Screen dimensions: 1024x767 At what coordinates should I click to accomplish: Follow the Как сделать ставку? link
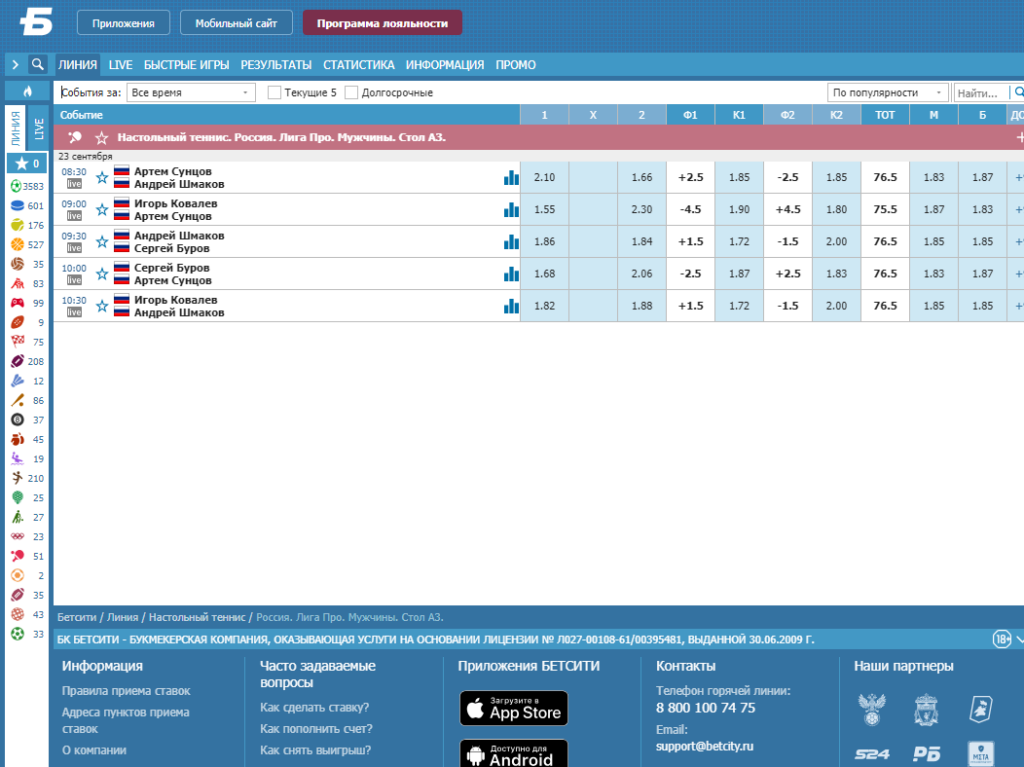314,707
